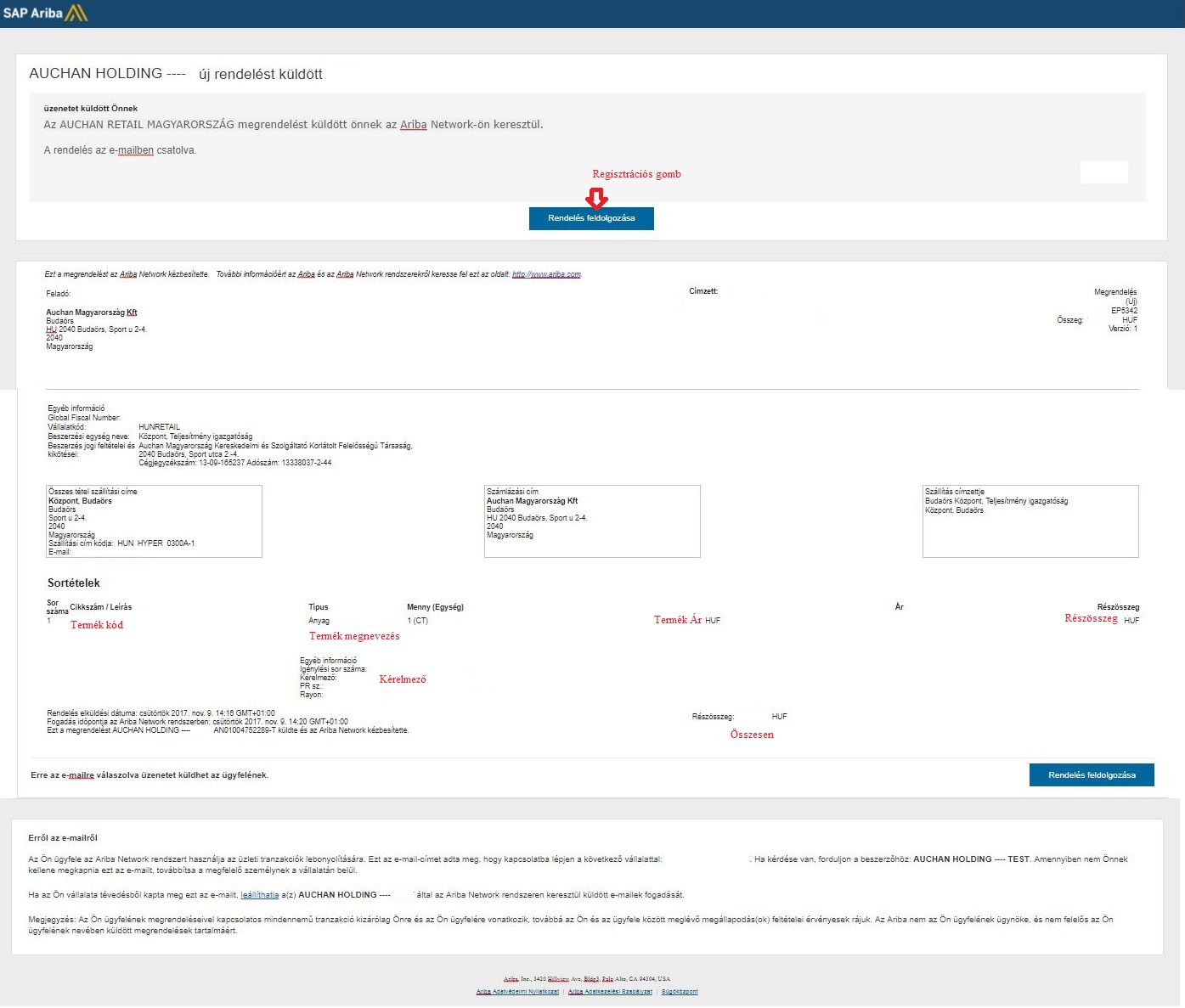Image resolution: width=1185 pixels, height=1008 pixels.
Task: Click the 'Rayon:' label
Action: [x=312, y=695]
